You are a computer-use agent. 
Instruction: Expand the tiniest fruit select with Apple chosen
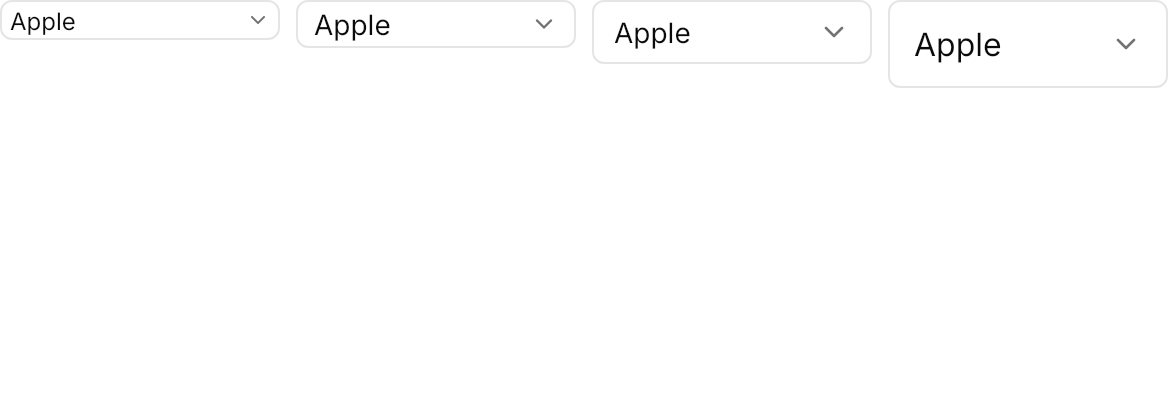click(x=140, y=20)
